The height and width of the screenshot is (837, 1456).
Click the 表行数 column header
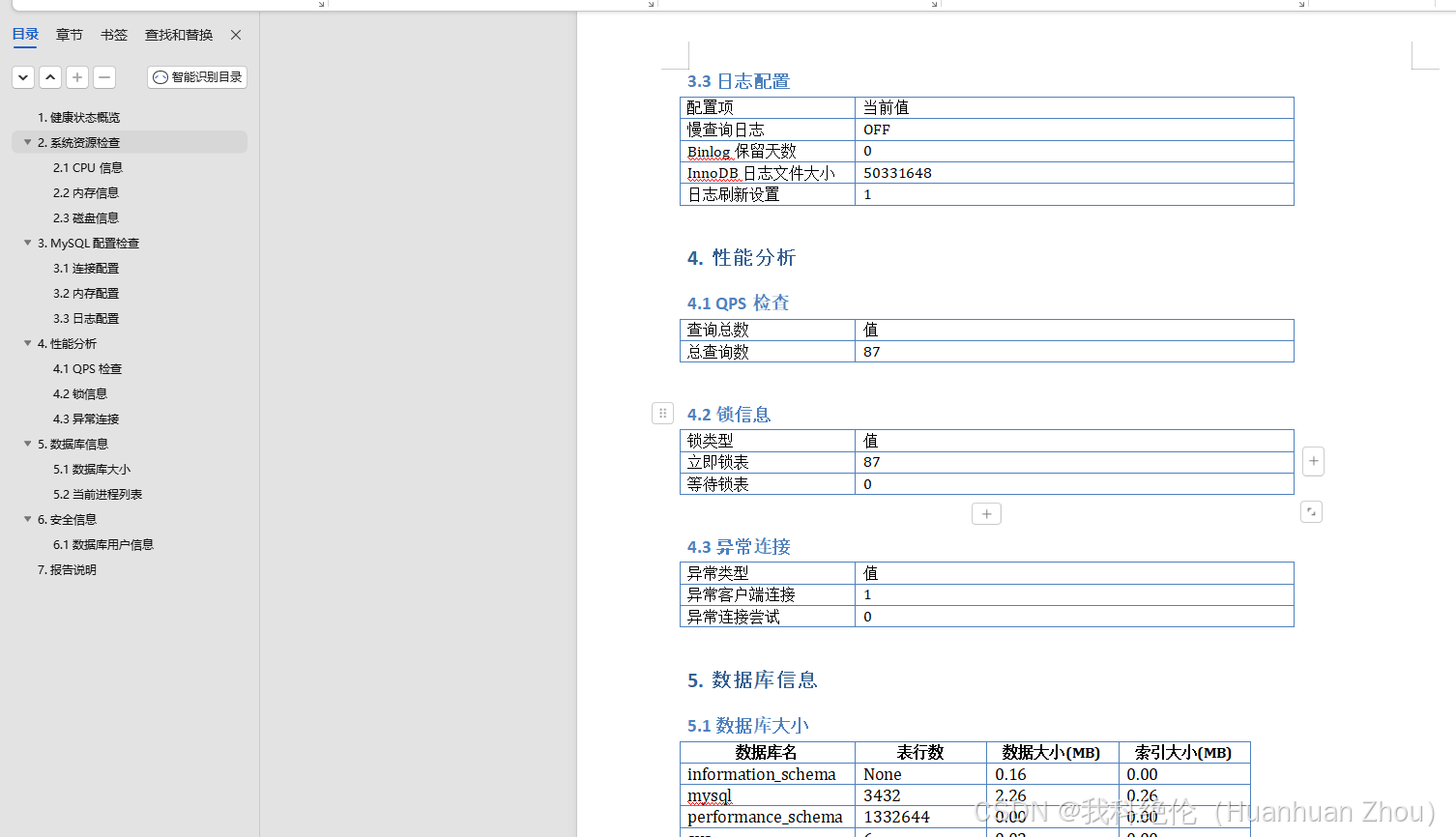(920, 752)
